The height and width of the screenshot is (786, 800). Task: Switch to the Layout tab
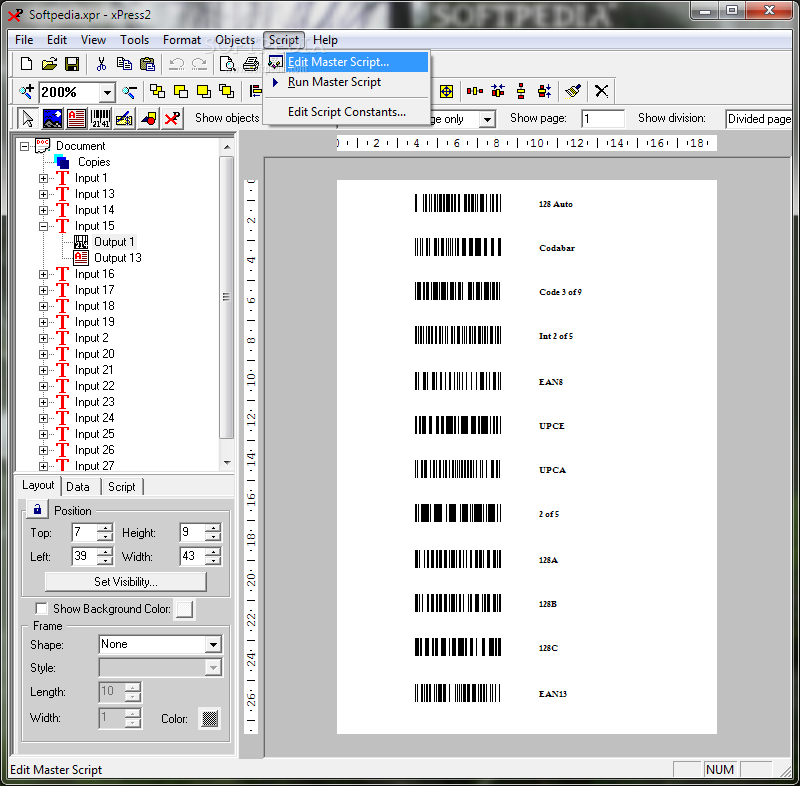tap(38, 486)
